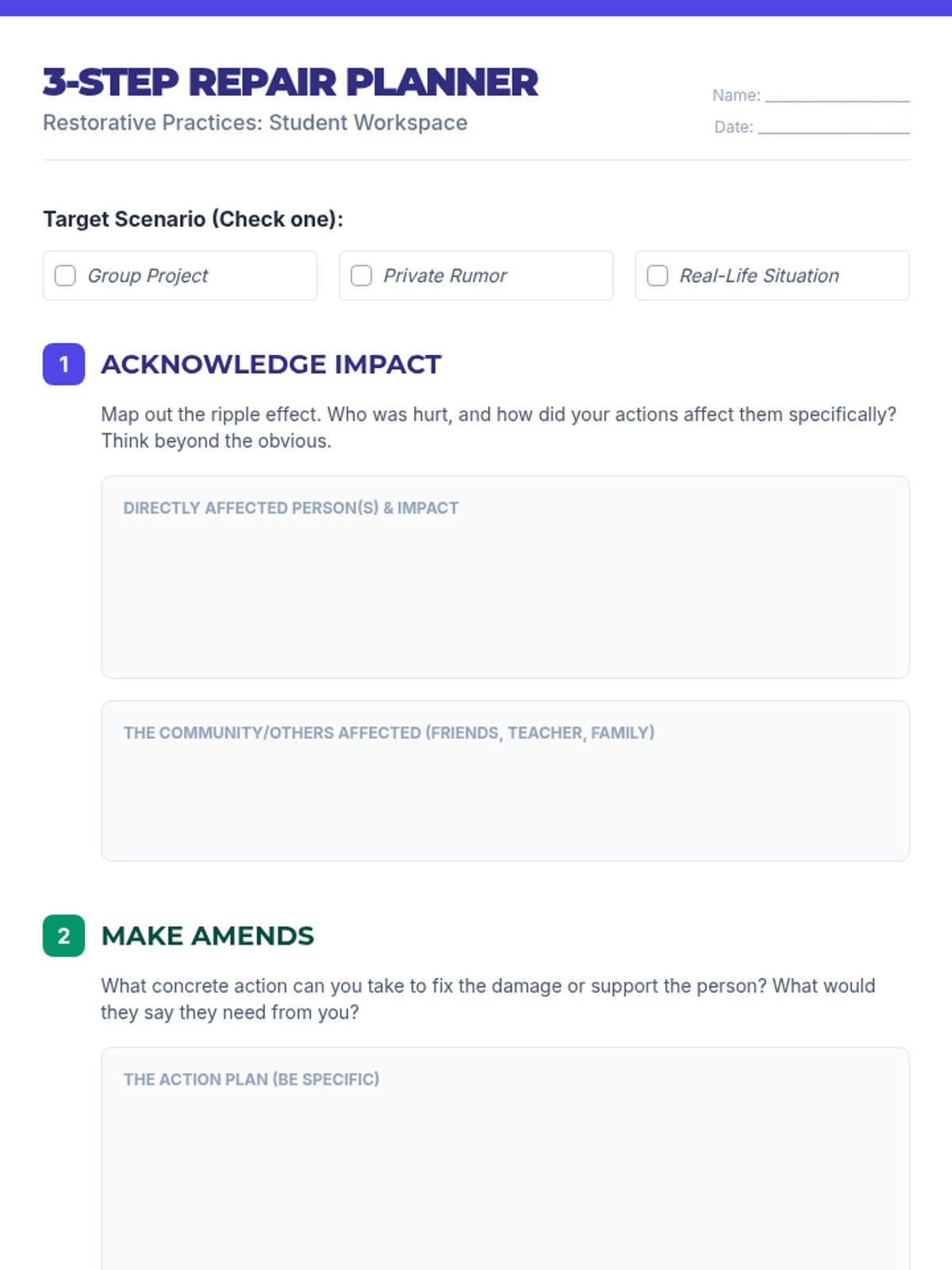952x1270 pixels.
Task: Click the green step 2 badge
Action: [63, 936]
